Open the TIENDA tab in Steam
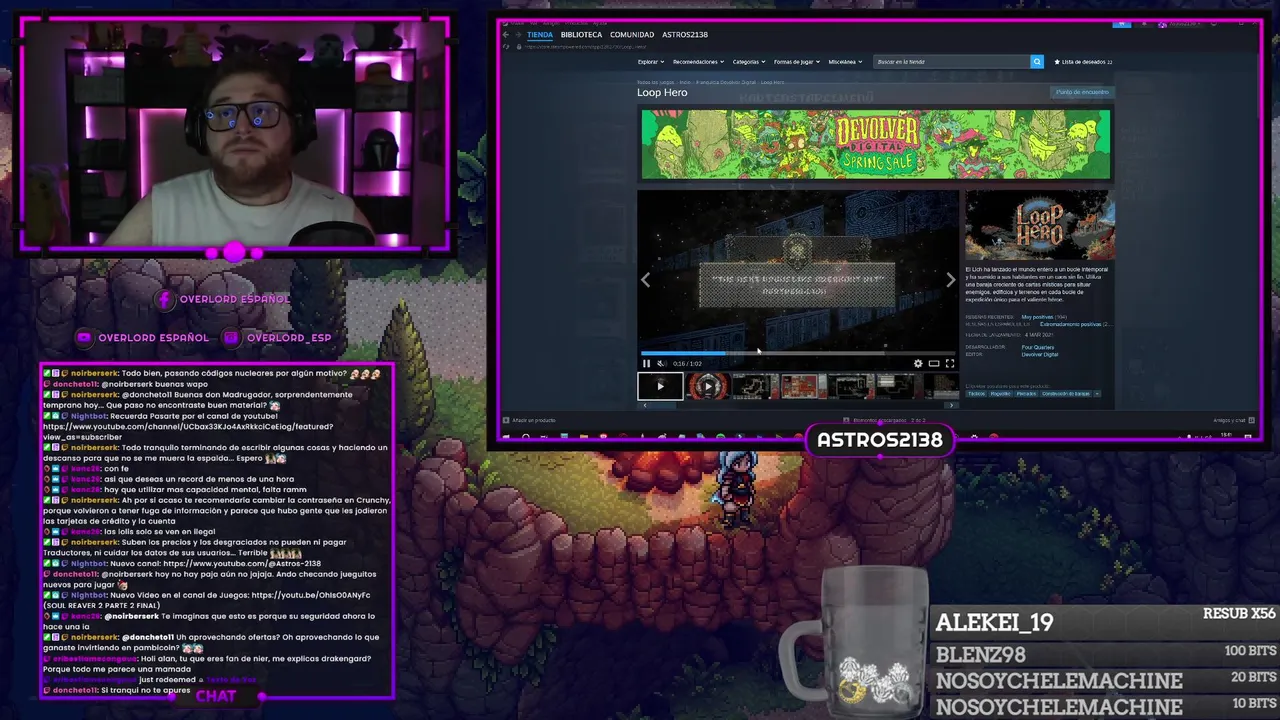 click(x=540, y=34)
